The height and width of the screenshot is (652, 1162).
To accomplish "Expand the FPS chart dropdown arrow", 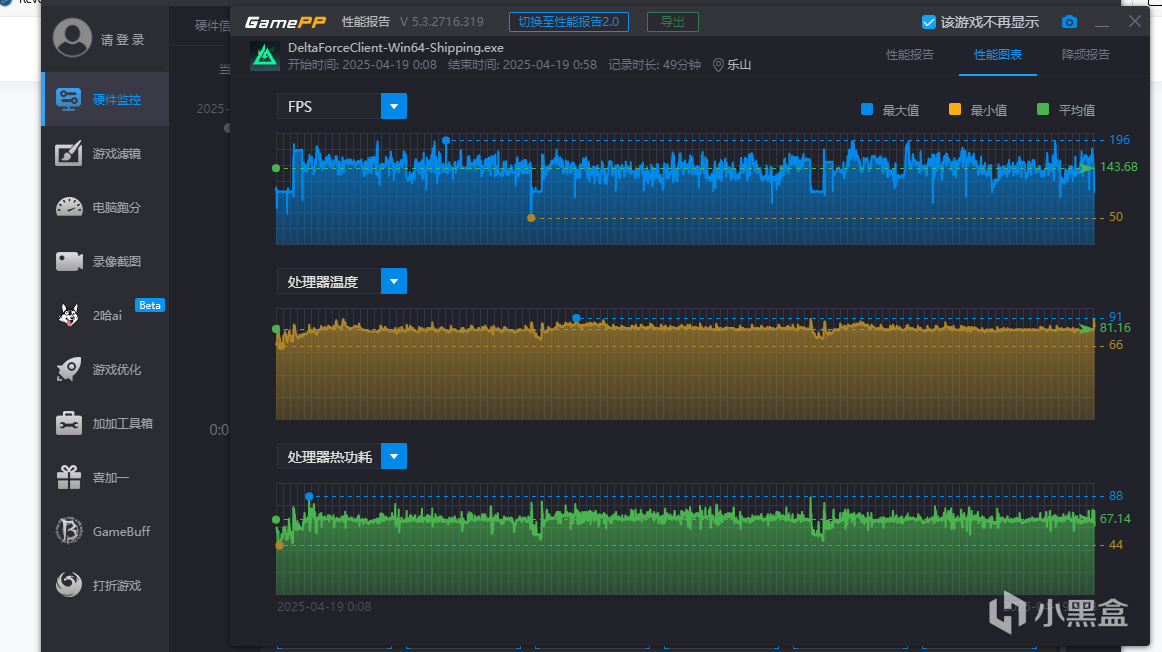I will point(394,106).
